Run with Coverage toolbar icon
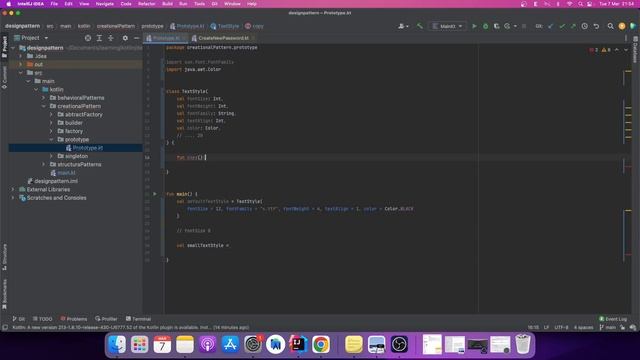The height and width of the screenshot is (360, 640). click(x=496, y=26)
